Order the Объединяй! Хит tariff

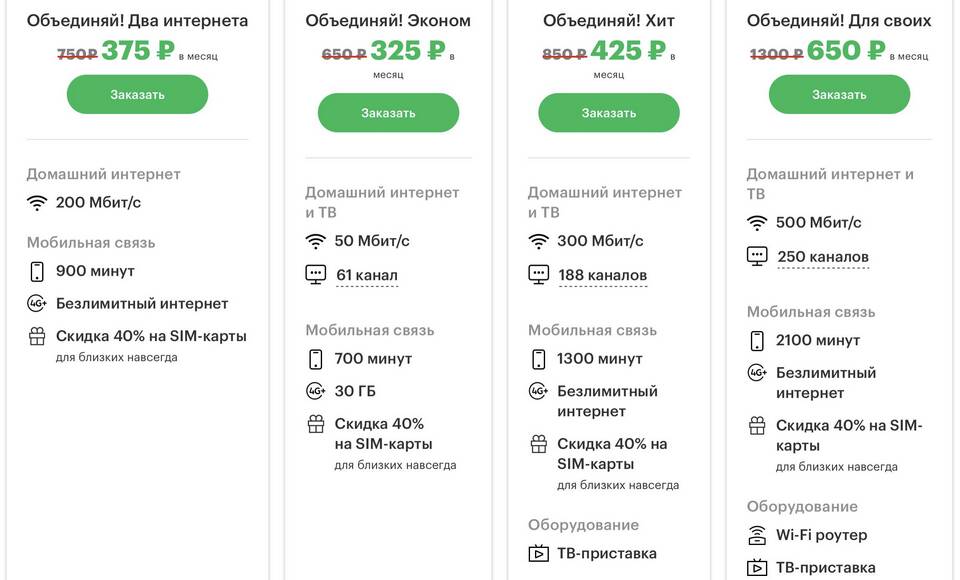point(608,113)
